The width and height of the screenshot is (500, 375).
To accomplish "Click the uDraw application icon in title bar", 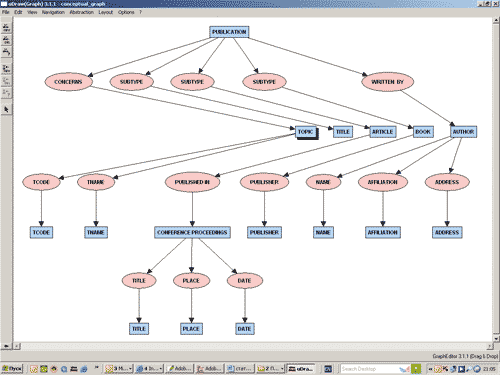I will point(4,4).
